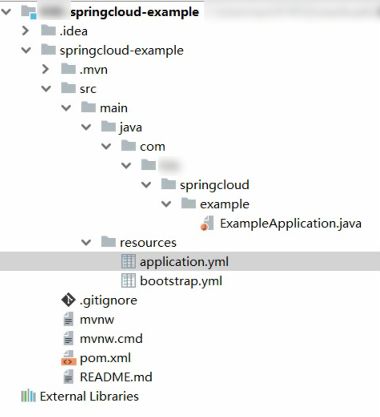
Task: Expand the .idea folder
Action: tap(25, 31)
